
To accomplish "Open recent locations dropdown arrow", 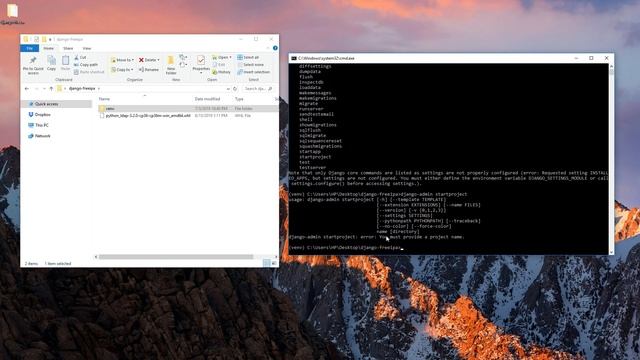I will [x=44, y=89].
